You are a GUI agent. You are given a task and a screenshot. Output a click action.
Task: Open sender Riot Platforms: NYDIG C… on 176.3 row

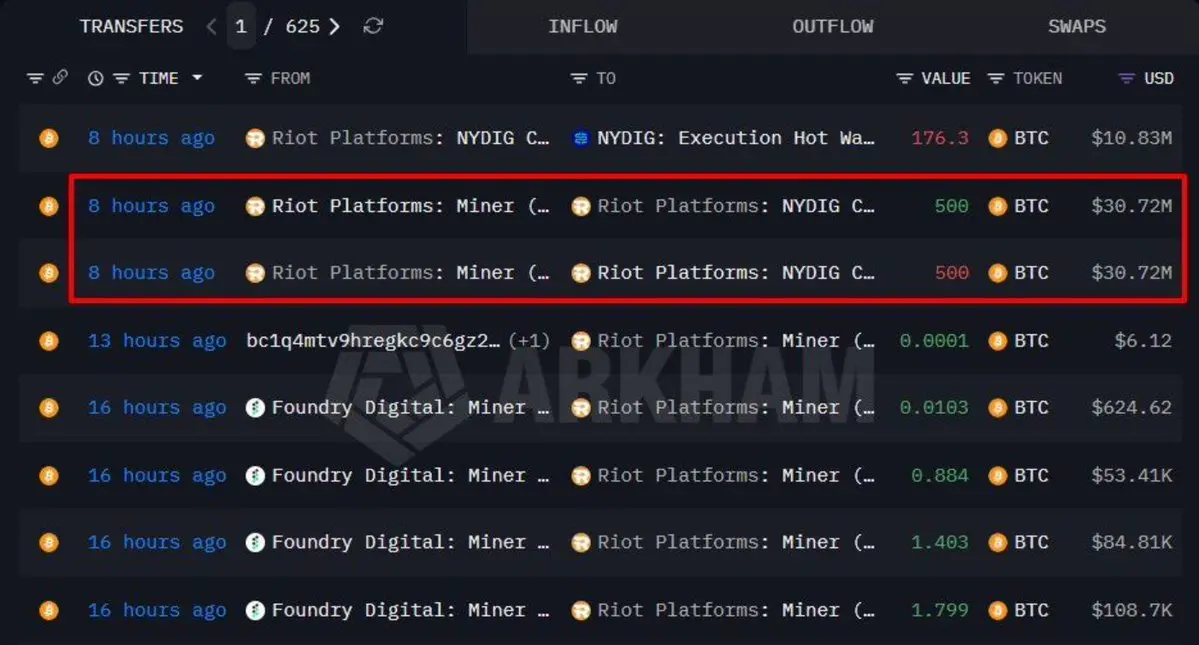coord(410,138)
